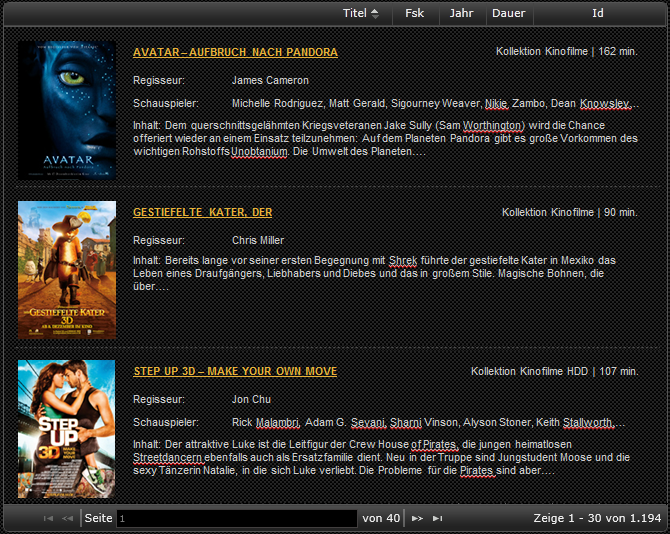Click the Gestiefelte Kater poster thumbnail
Viewport: 670px width, 534px height.
pyautogui.click(x=67, y=270)
